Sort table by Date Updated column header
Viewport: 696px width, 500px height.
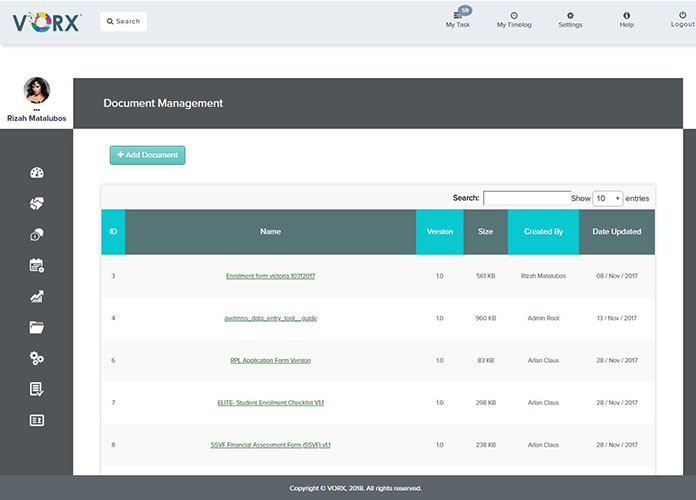(x=617, y=231)
